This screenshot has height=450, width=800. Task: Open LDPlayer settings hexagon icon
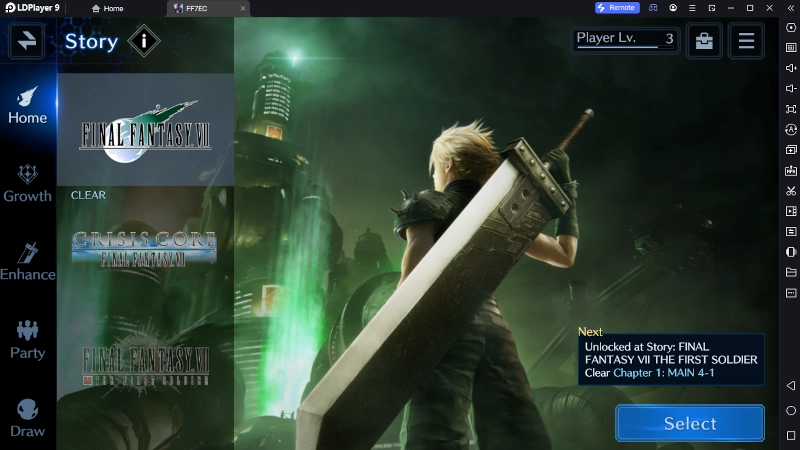pos(791,28)
